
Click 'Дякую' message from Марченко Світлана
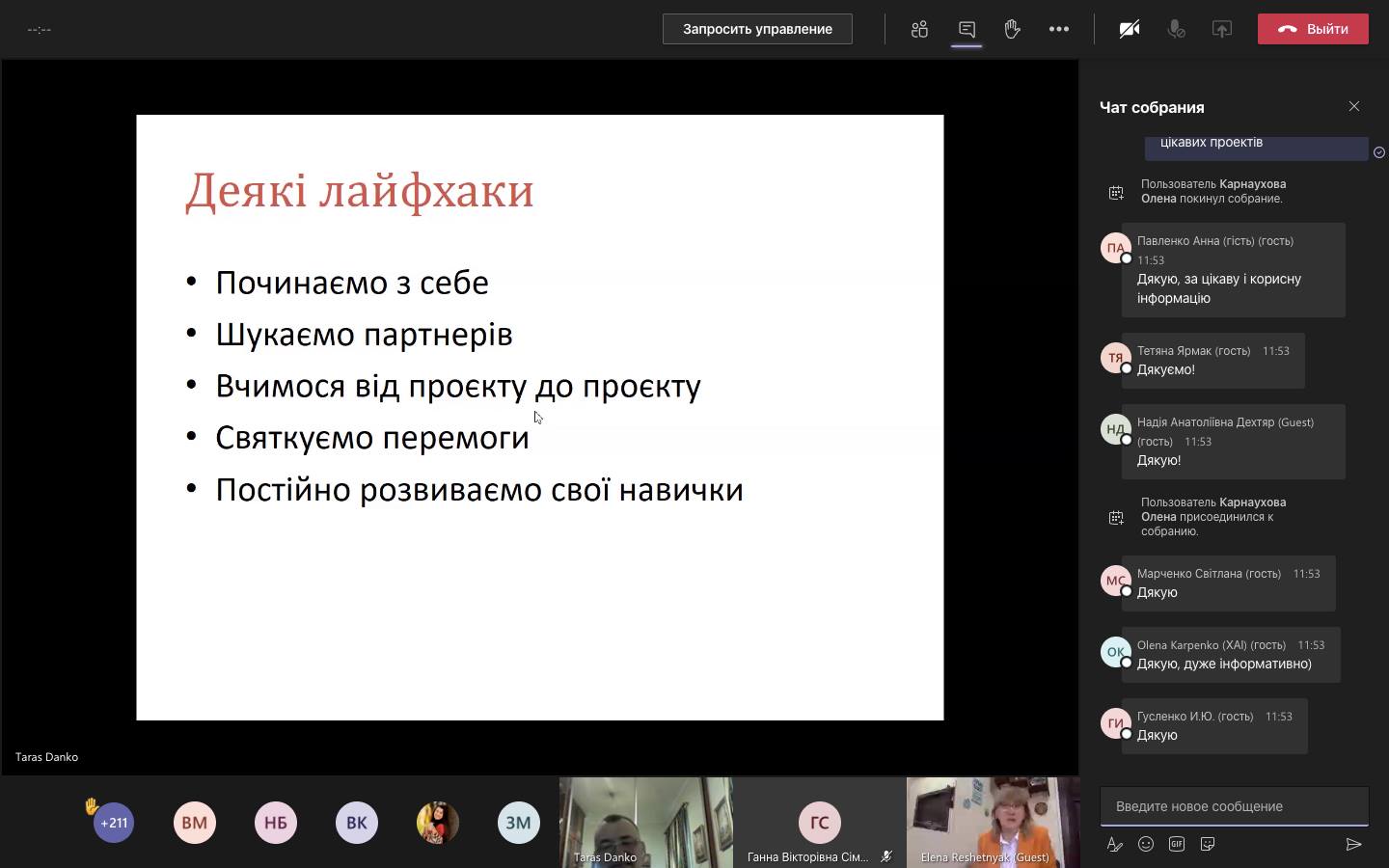coord(1157,592)
